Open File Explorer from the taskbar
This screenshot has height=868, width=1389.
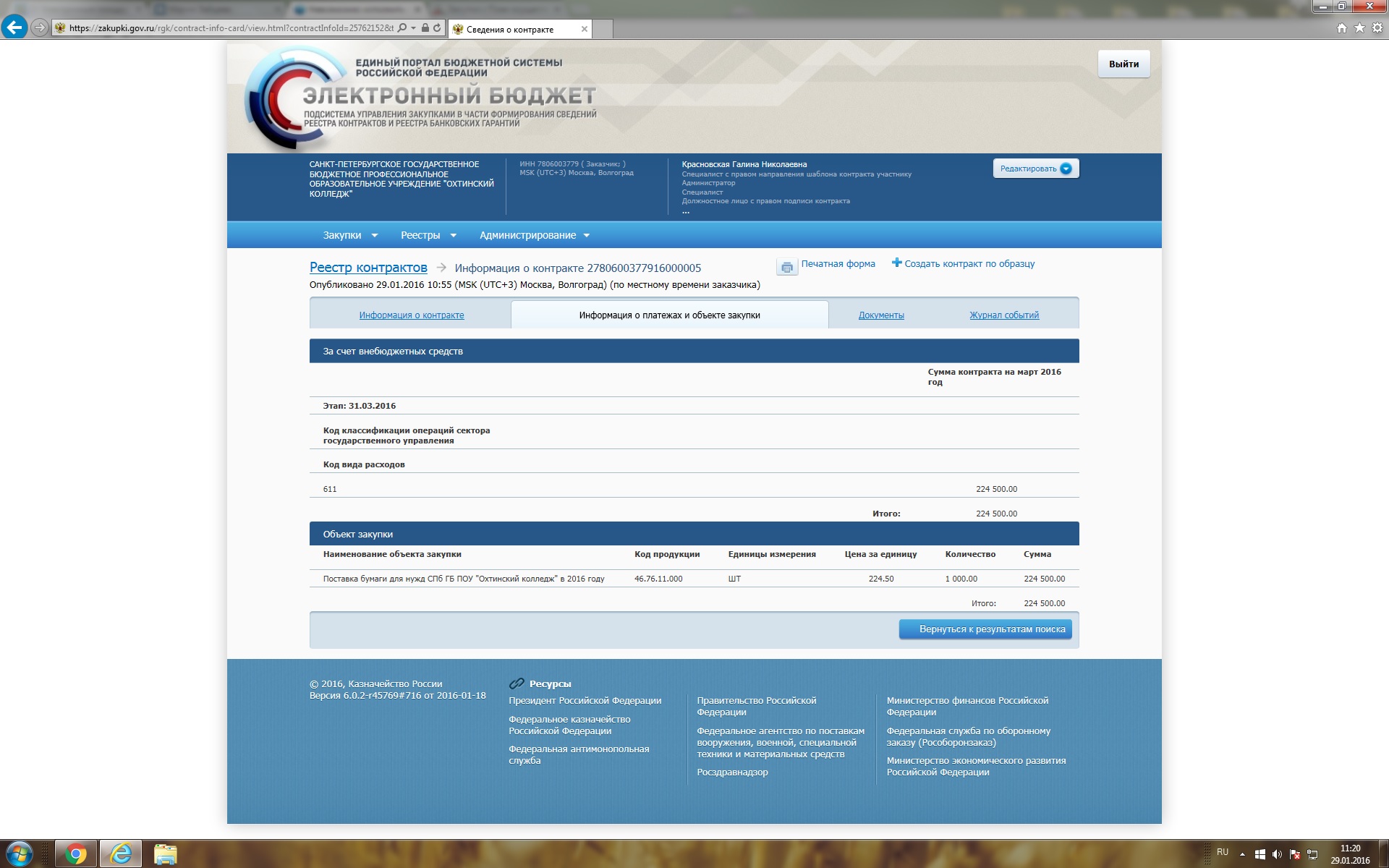[x=165, y=854]
